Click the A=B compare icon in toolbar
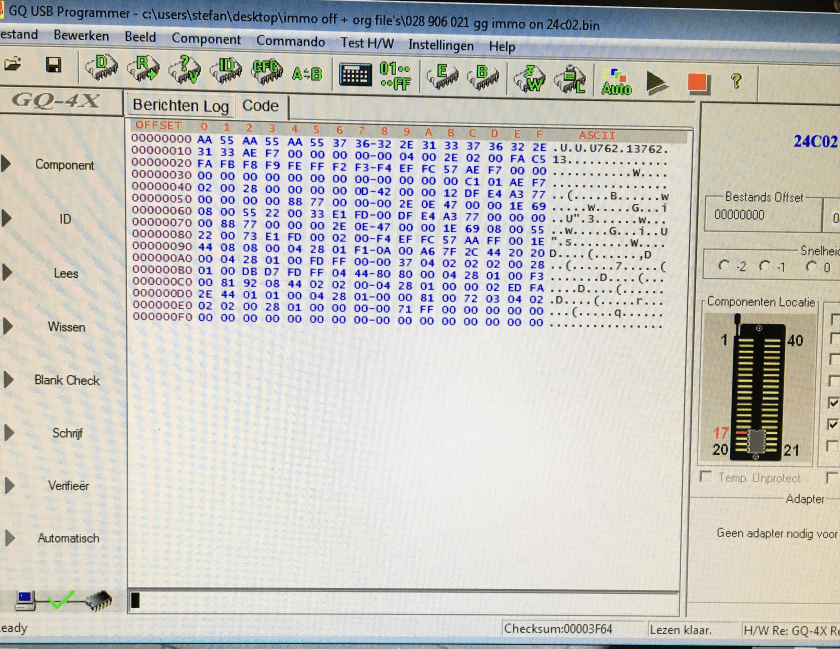Viewport: 840px width, 649px height. point(307,73)
